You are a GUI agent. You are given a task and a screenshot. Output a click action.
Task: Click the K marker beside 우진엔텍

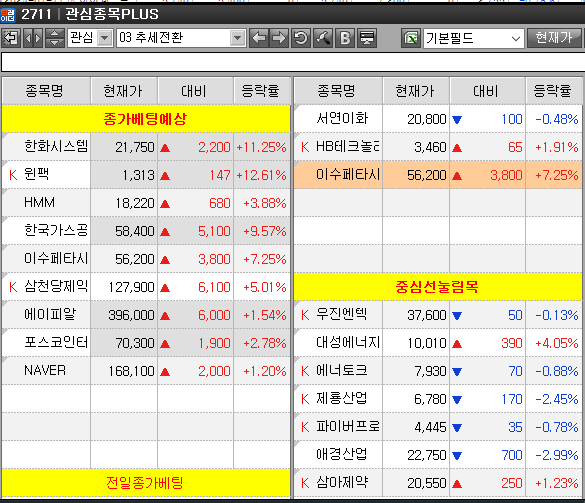pos(305,315)
